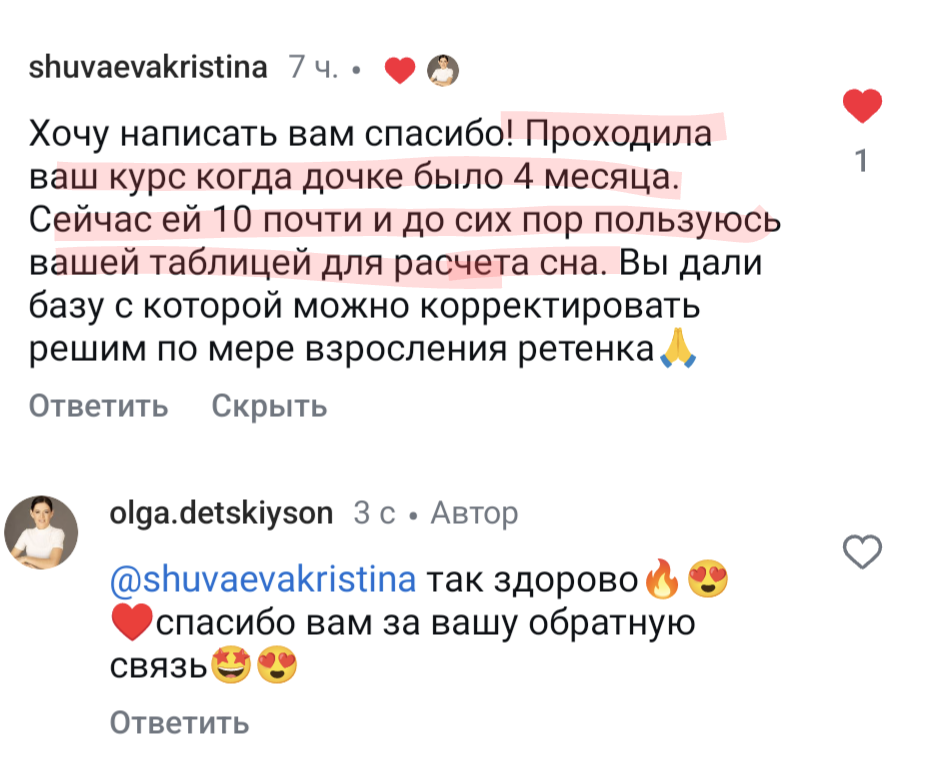Click the small red heart next to 7 ч.

(400, 70)
